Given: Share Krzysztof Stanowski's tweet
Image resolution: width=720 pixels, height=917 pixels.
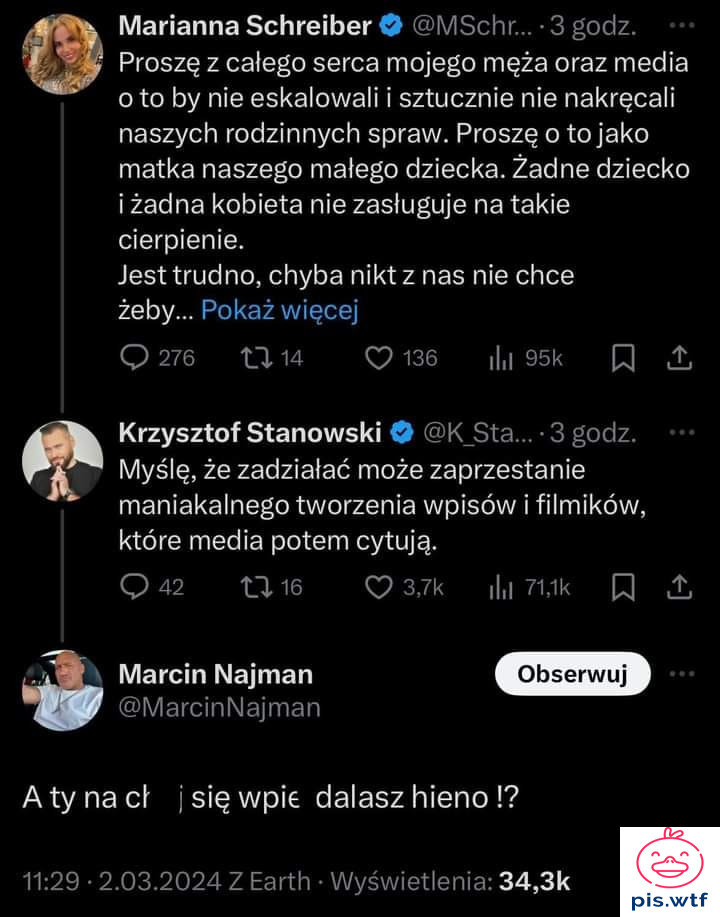Looking at the screenshot, I should pyautogui.click(x=679, y=587).
